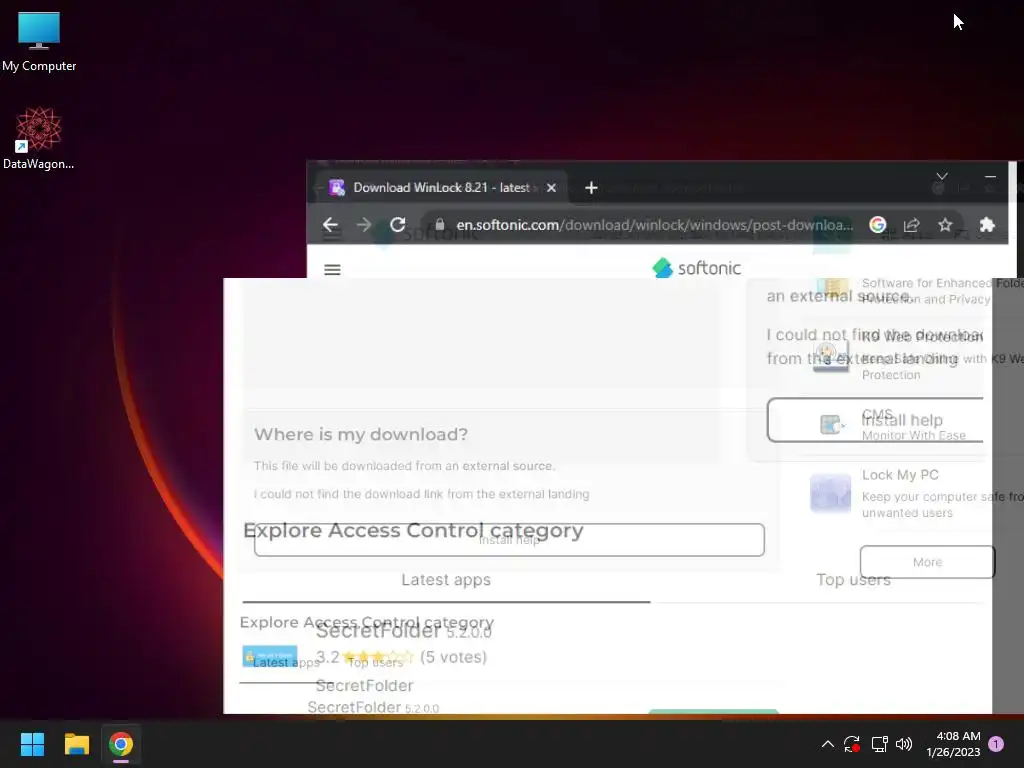Click the sync status tray icon

(x=852, y=744)
